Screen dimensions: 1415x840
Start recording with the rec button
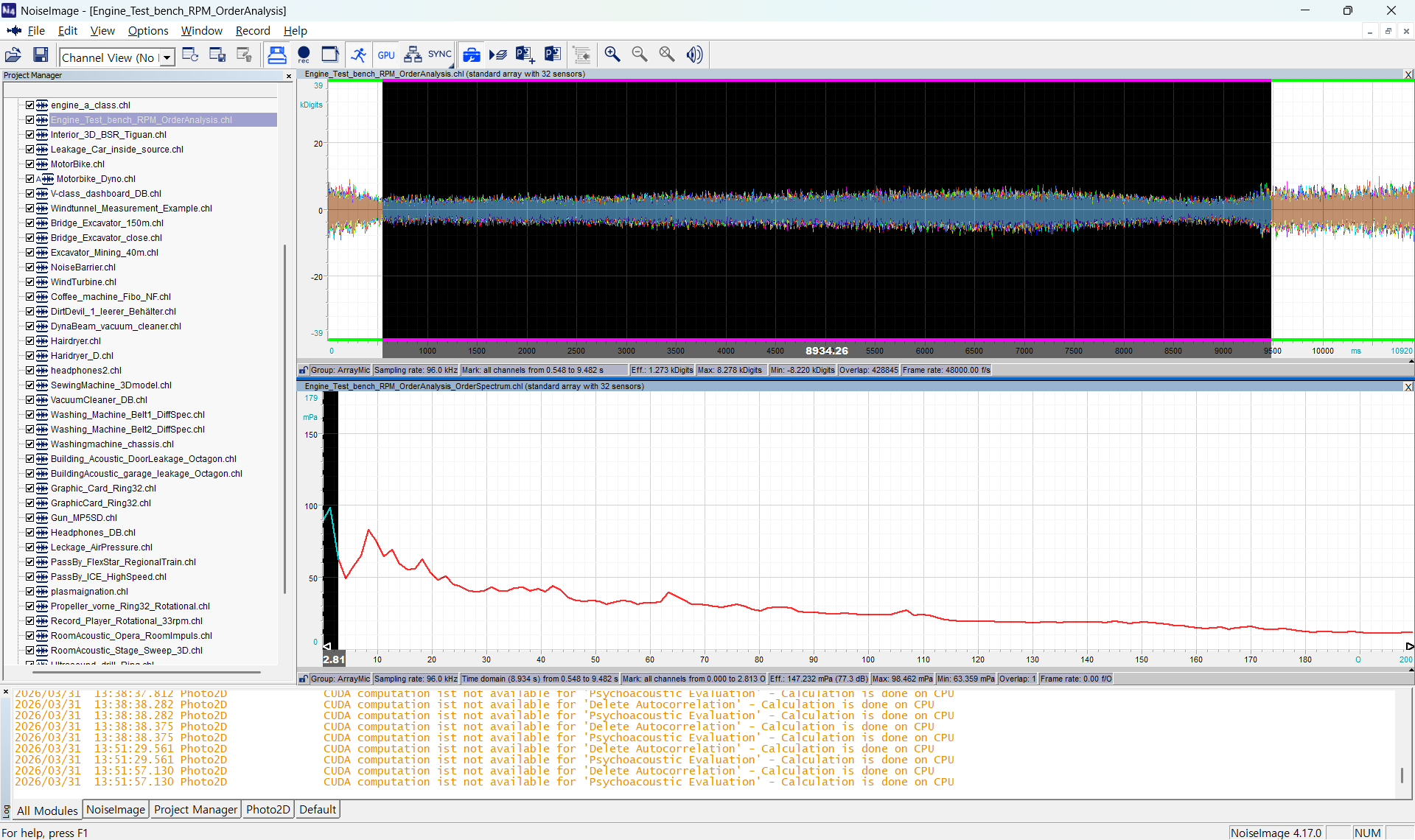[304, 55]
